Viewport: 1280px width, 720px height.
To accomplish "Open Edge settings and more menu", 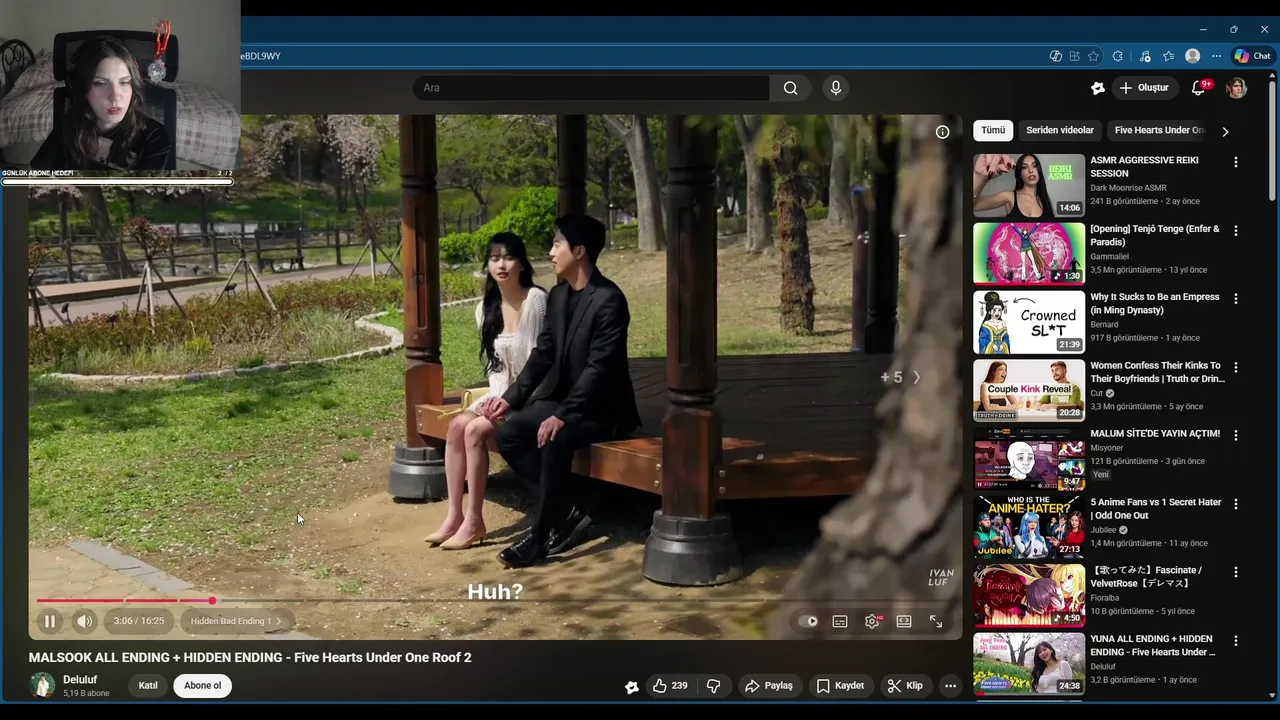I will pos(1216,56).
